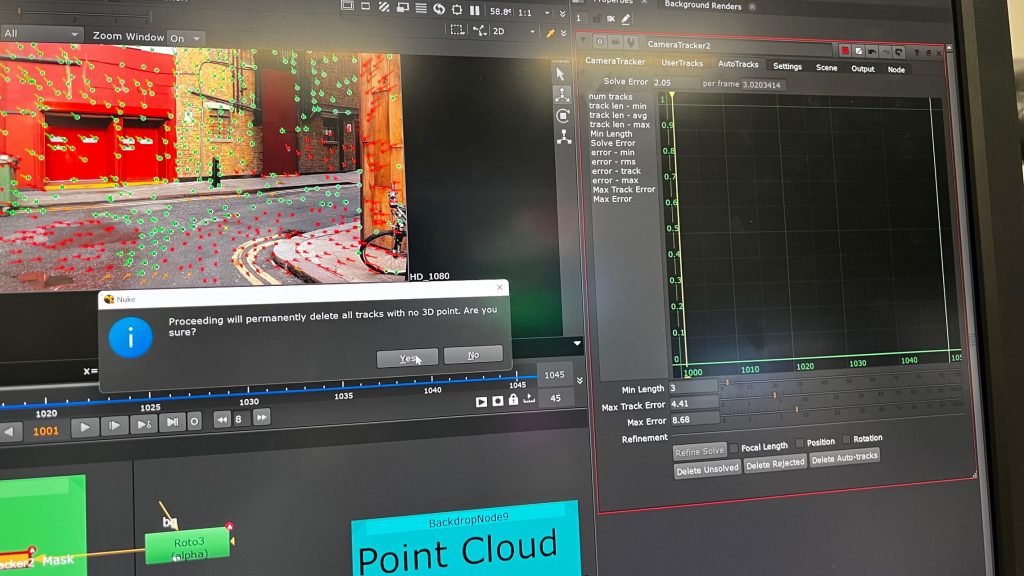Adjust the Max Track Error slider

(x=842, y=395)
